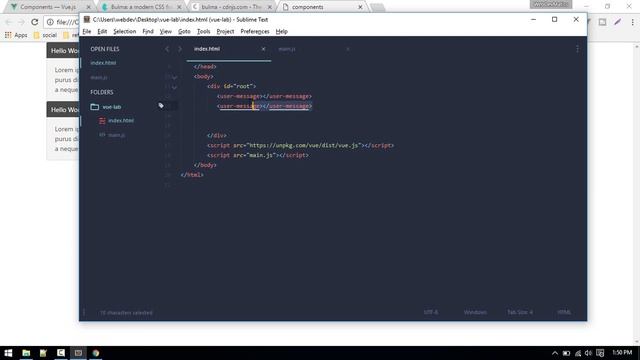640x360 pixels.
Task: Open index.html in the vue-lab folder
Action: pos(121,120)
